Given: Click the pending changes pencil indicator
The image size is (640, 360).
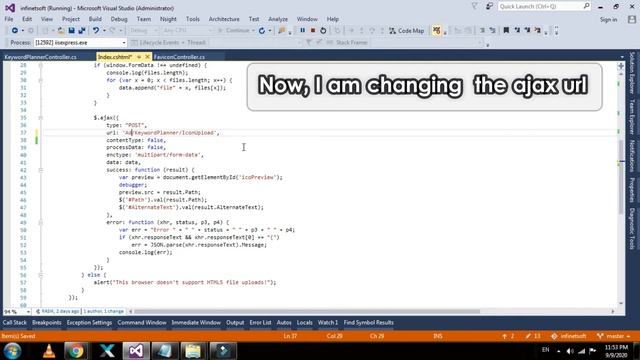Looking at the screenshot, I should click(533, 336).
